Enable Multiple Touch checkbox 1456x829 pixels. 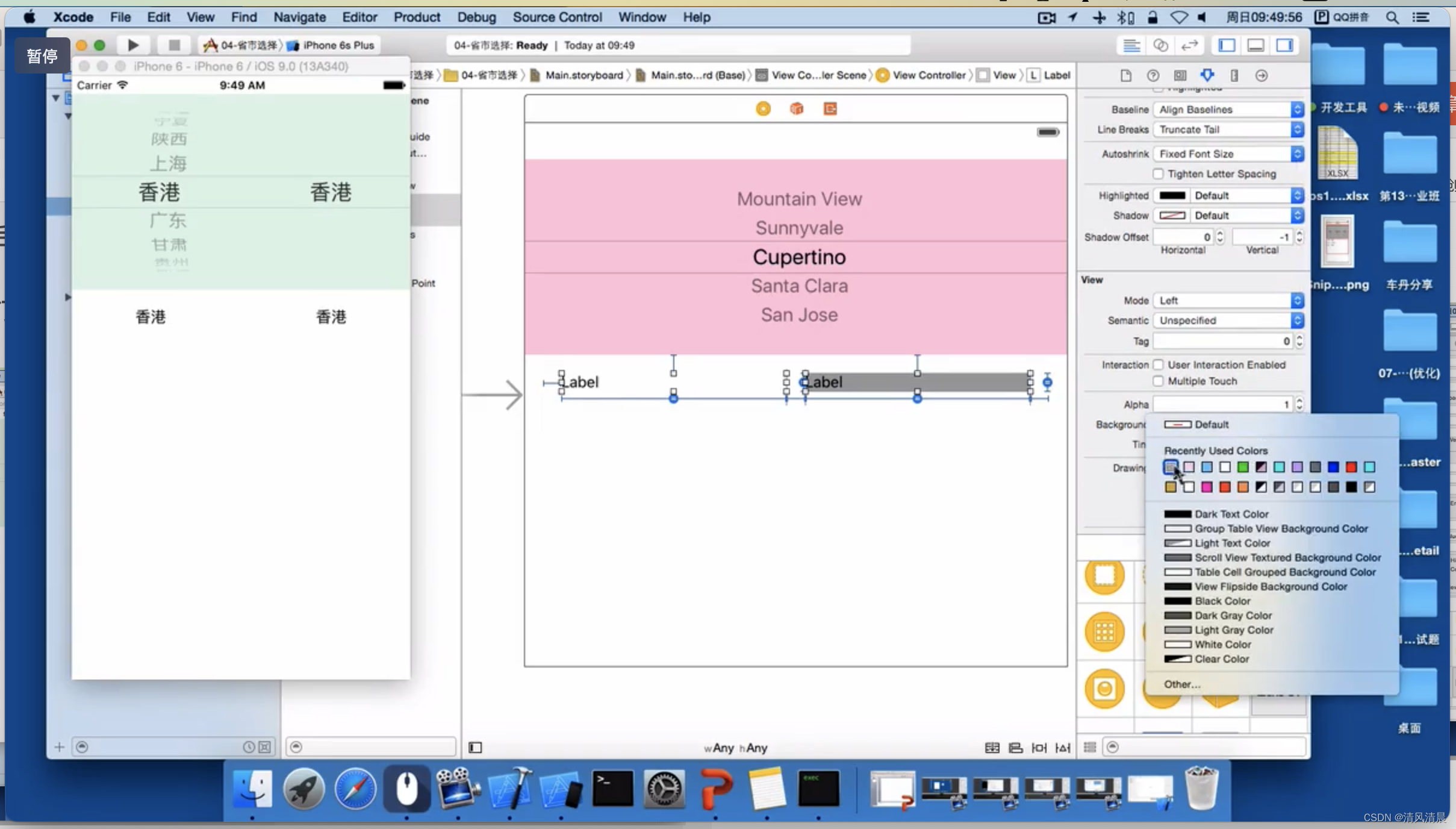click(x=1158, y=381)
